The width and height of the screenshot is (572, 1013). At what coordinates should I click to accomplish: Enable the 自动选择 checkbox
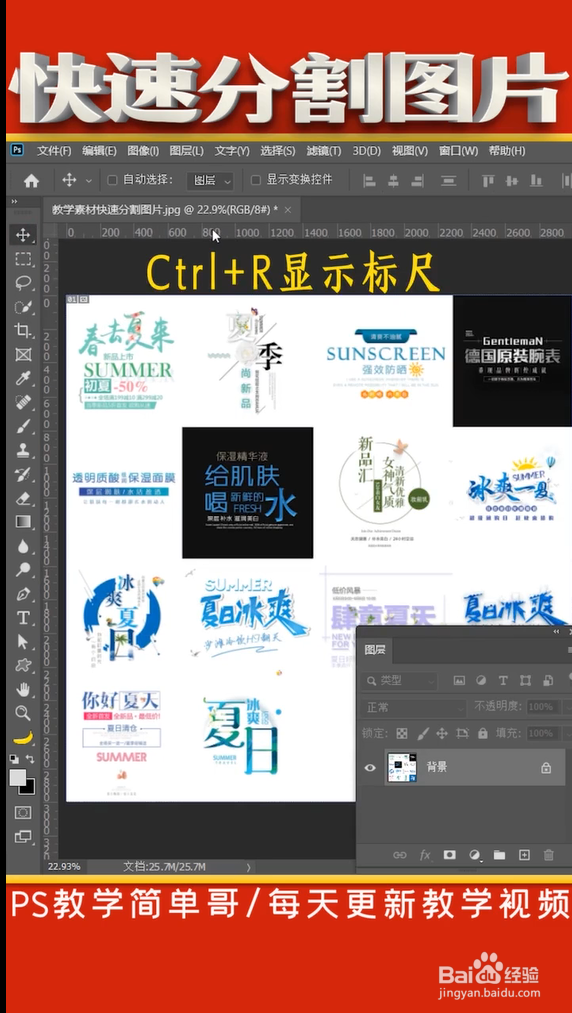[x=112, y=180]
